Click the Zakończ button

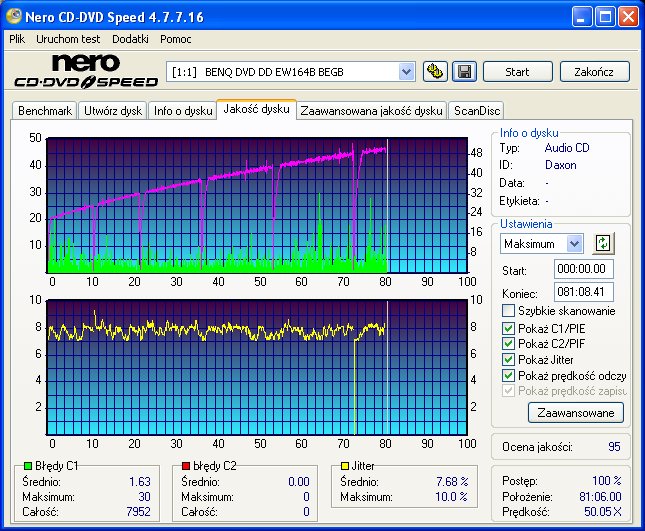coord(594,72)
